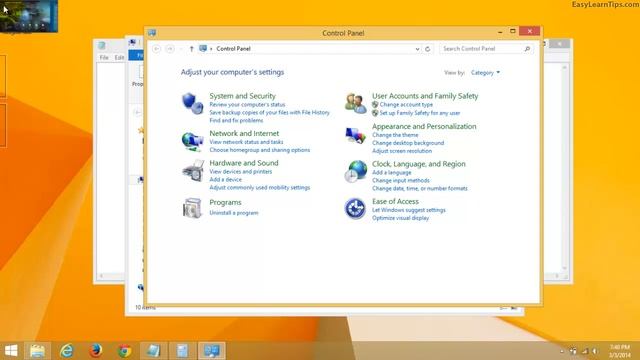Click Set up Family Safety for any user
The width and height of the screenshot is (640, 360).
tap(420, 113)
